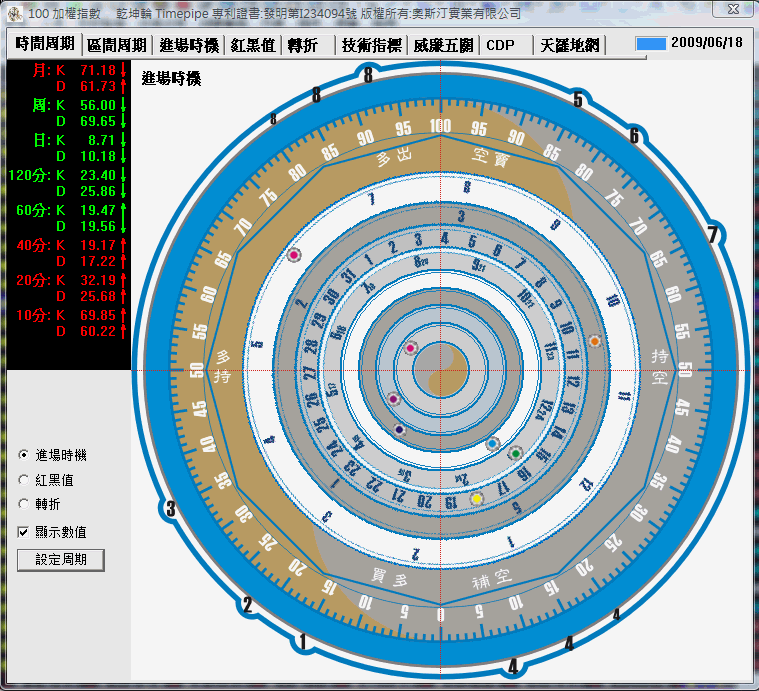Choose the 轉折 radio option
Viewport: 759px width, 691px height.
[x=23, y=505]
